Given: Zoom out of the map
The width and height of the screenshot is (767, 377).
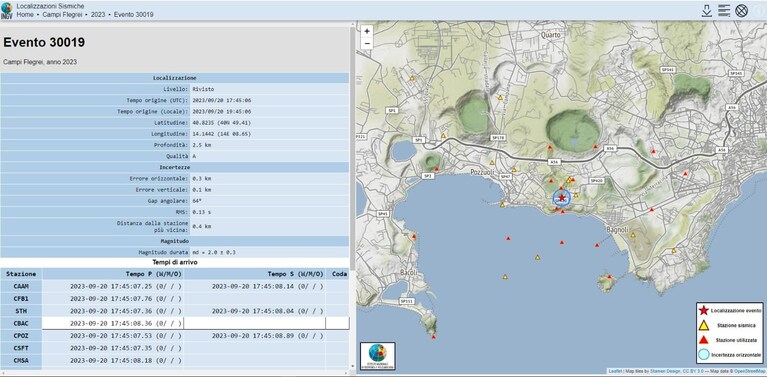Looking at the screenshot, I should [x=367, y=44].
